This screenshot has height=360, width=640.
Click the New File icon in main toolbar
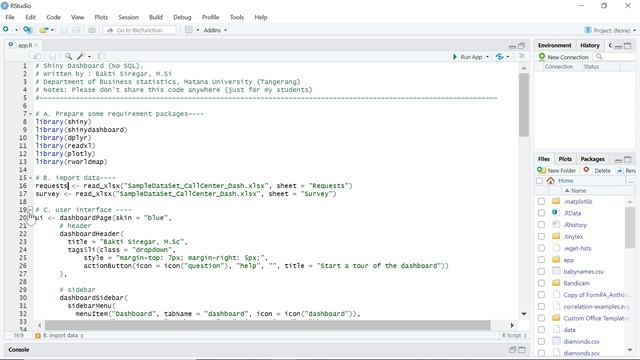[6, 29]
